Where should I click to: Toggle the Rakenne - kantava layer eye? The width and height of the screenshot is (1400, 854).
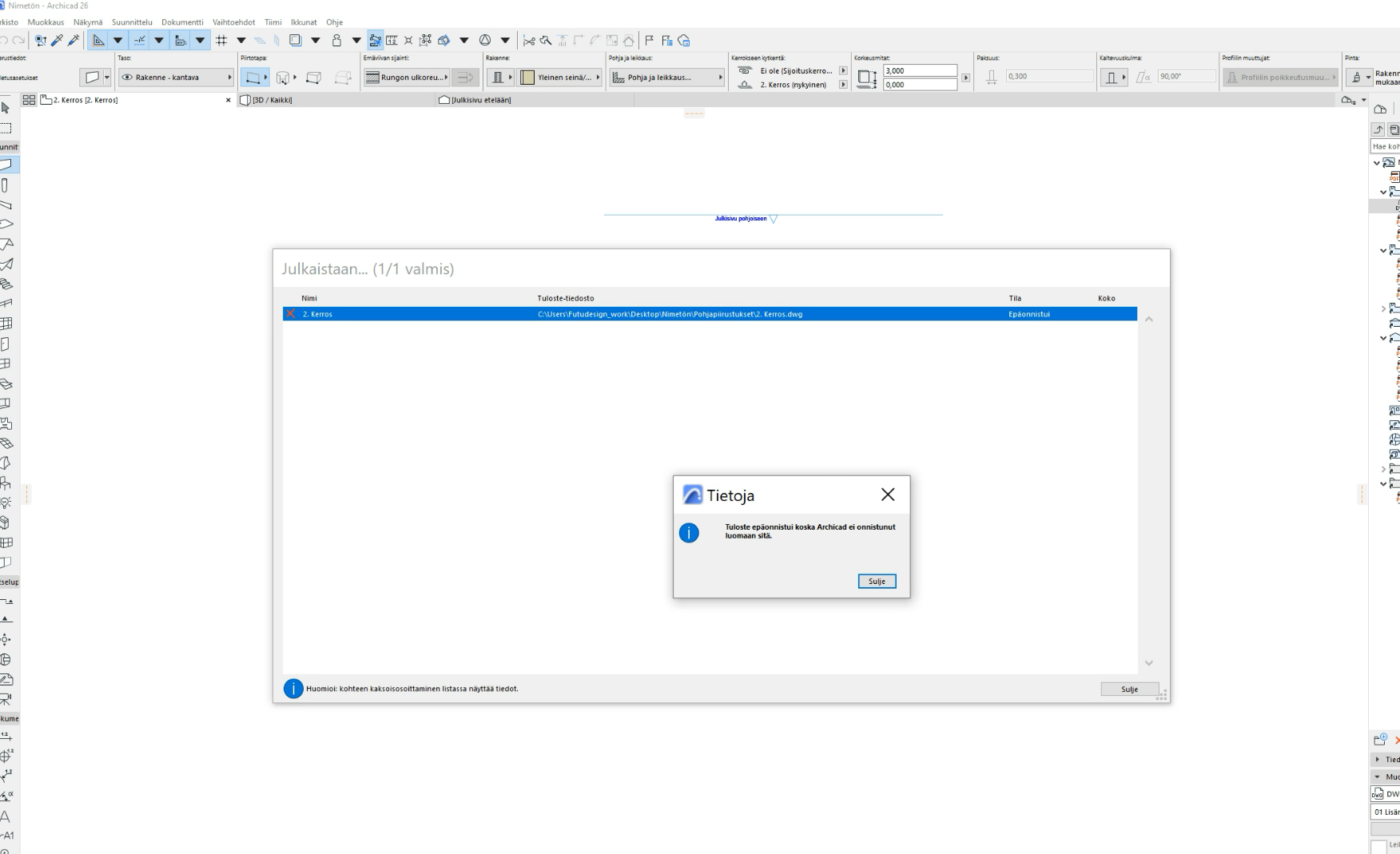pos(127,77)
